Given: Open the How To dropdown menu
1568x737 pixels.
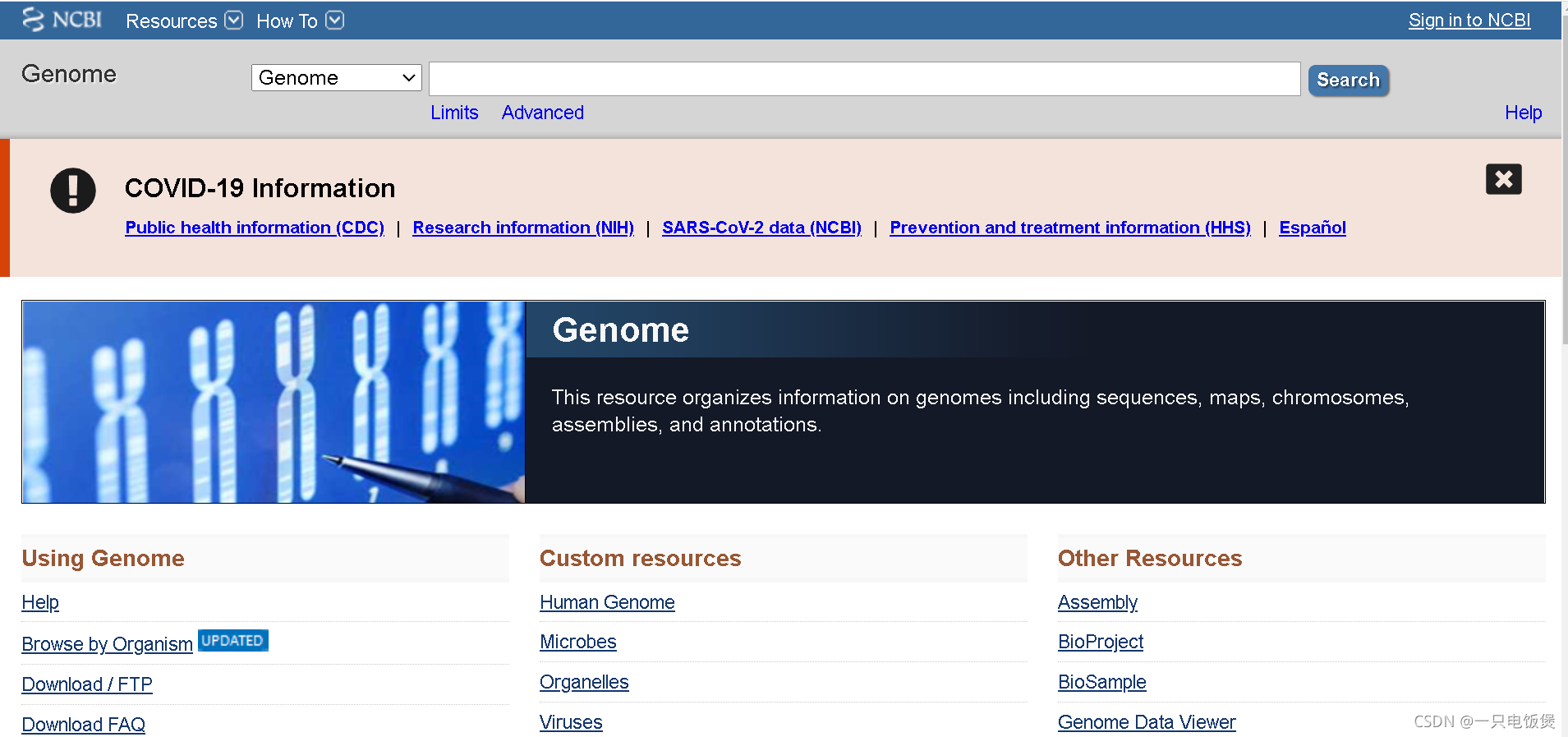Looking at the screenshot, I should point(300,21).
